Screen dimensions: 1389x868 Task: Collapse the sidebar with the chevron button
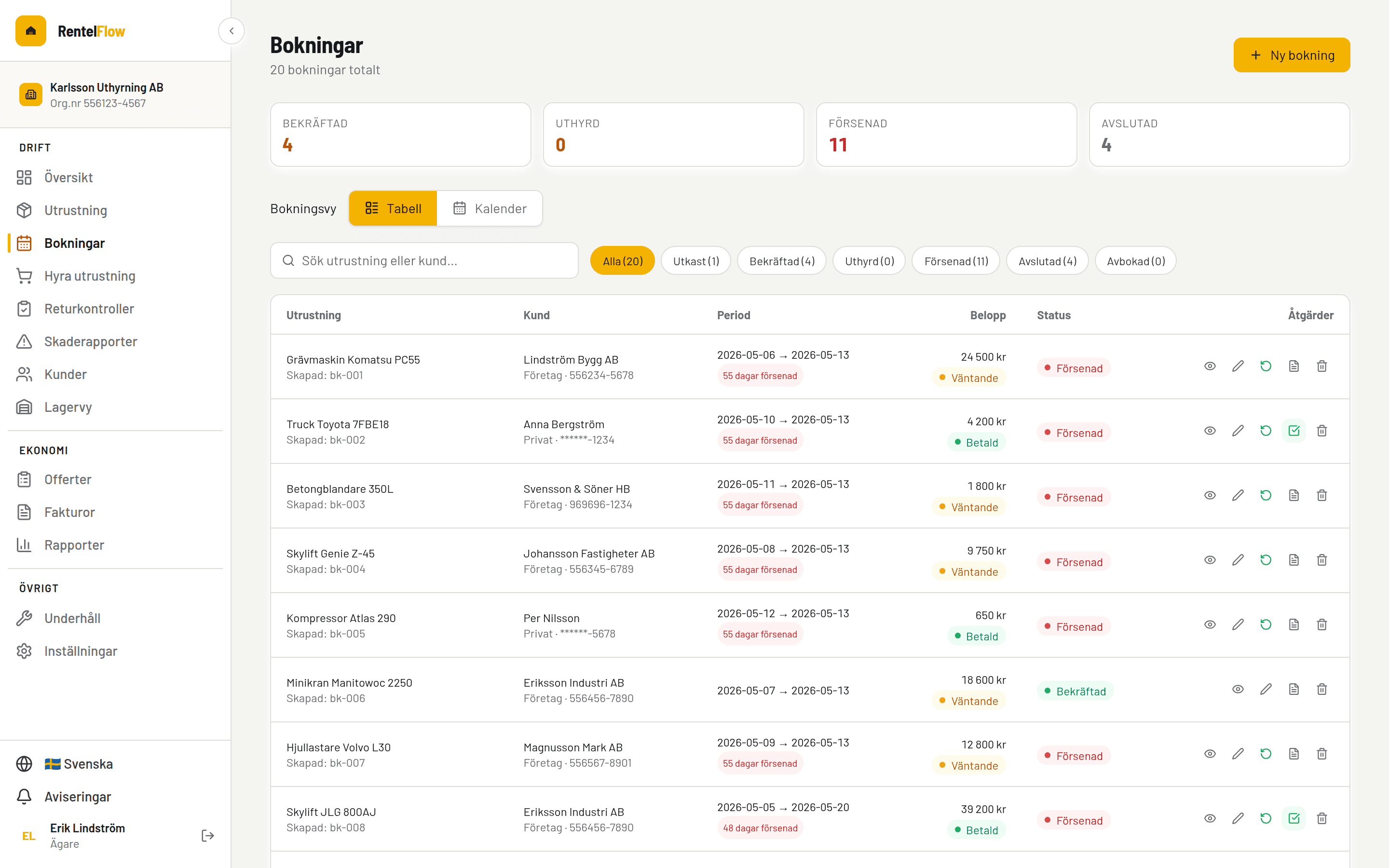(231, 31)
